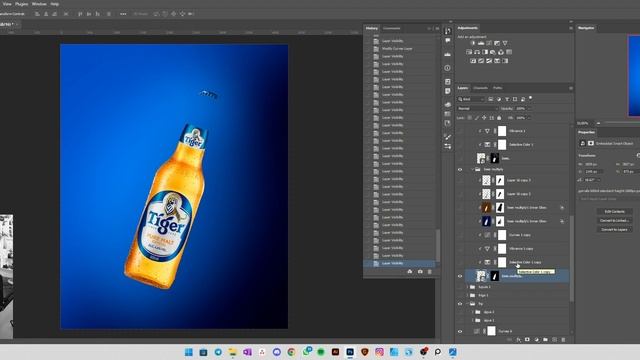
Task: Open Chrome from the Windows taskbar
Action: [x=291, y=352]
